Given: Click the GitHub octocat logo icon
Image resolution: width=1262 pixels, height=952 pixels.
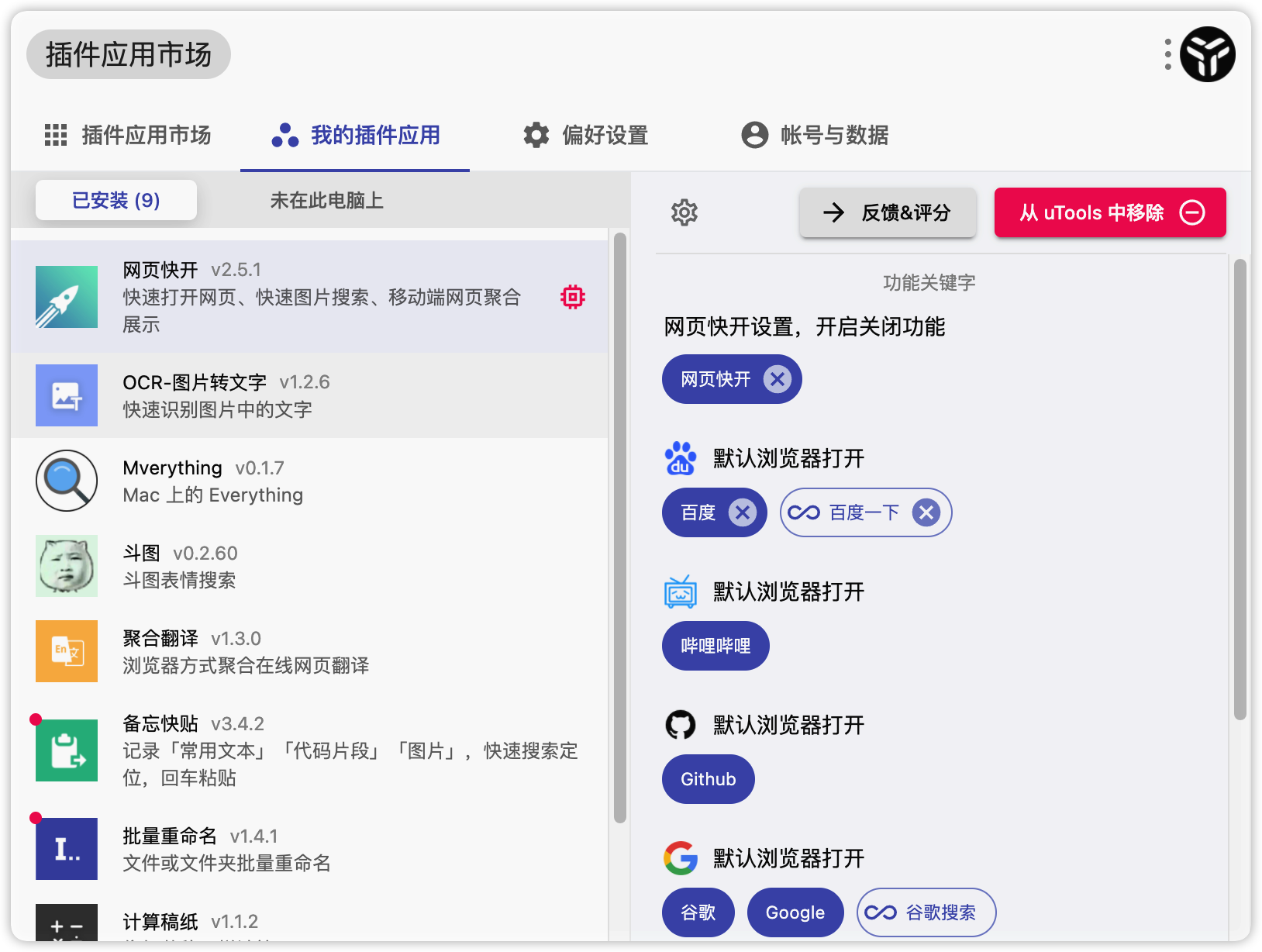Looking at the screenshot, I should (681, 725).
